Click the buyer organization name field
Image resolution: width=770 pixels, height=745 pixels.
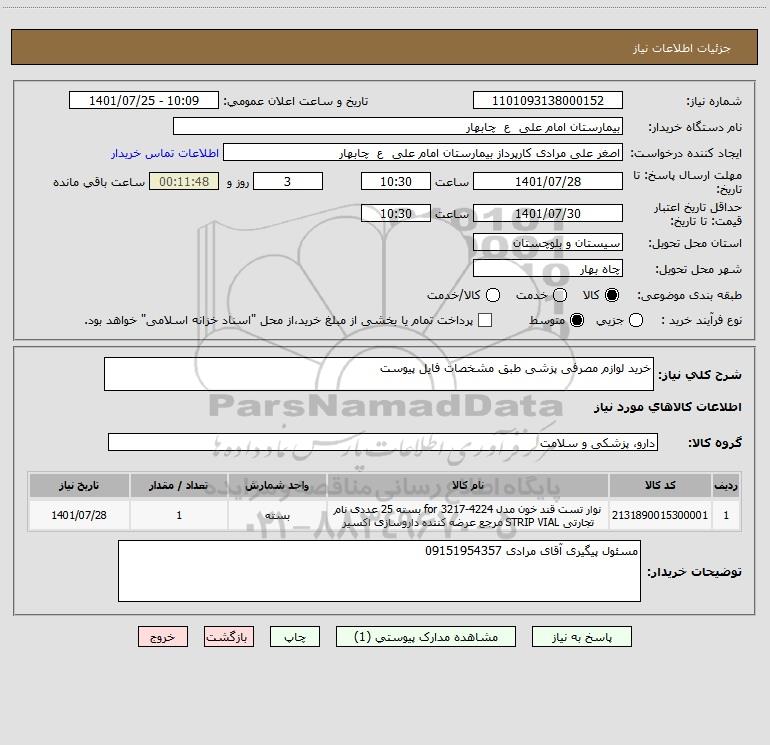pyautogui.click(x=398, y=126)
